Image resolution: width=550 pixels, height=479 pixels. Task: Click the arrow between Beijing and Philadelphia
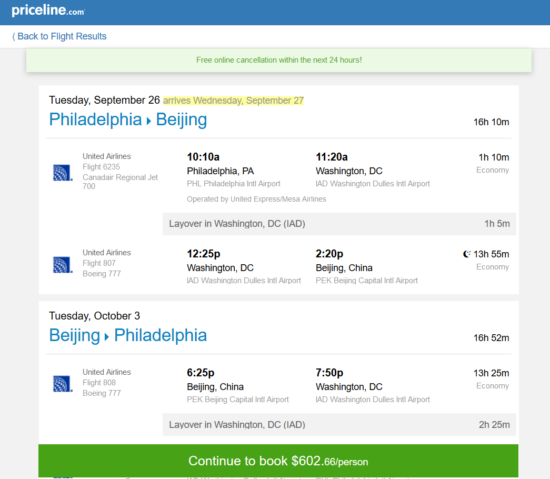coord(107,337)
